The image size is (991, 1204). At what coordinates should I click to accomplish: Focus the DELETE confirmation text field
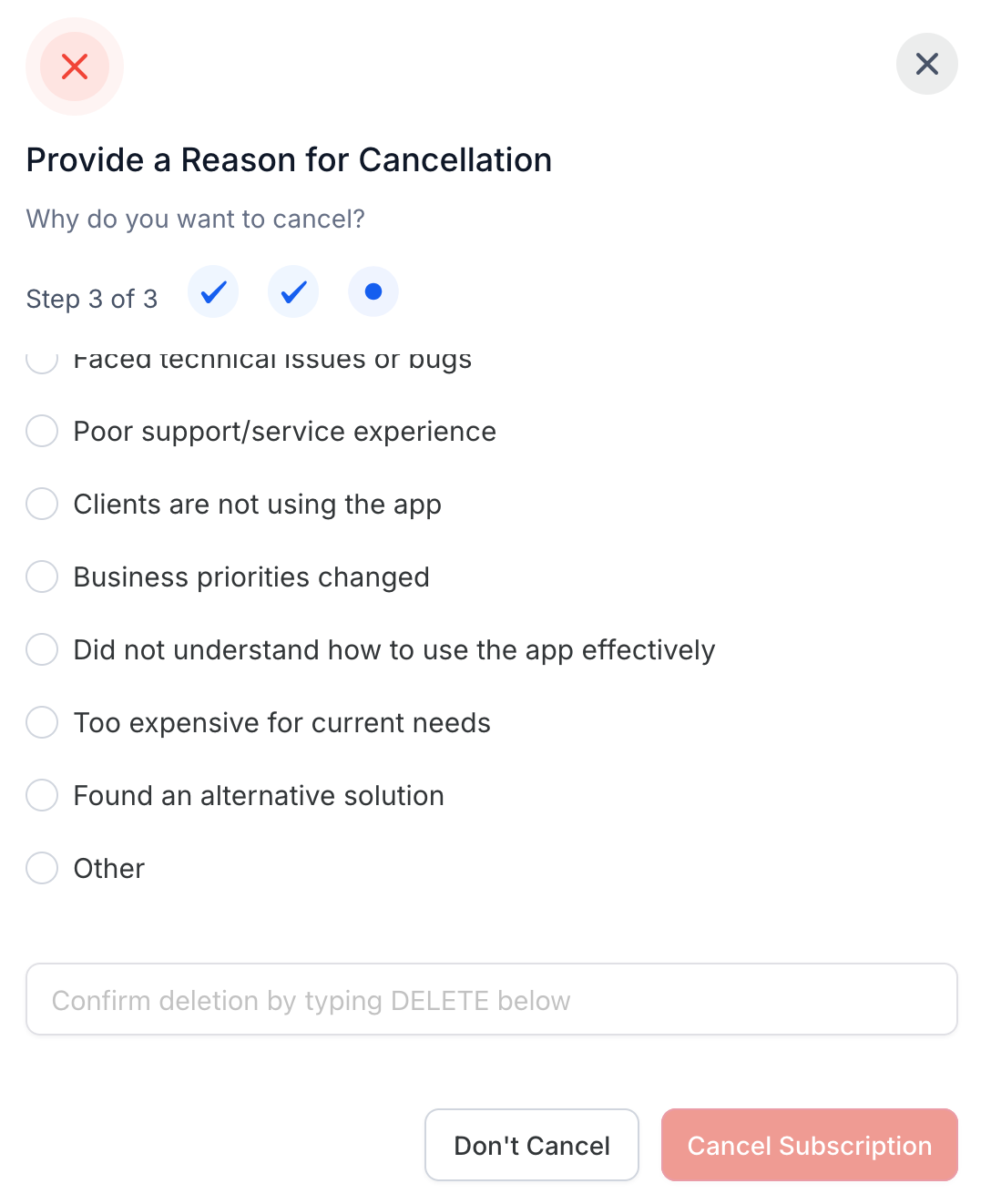(x=492, y=999)
